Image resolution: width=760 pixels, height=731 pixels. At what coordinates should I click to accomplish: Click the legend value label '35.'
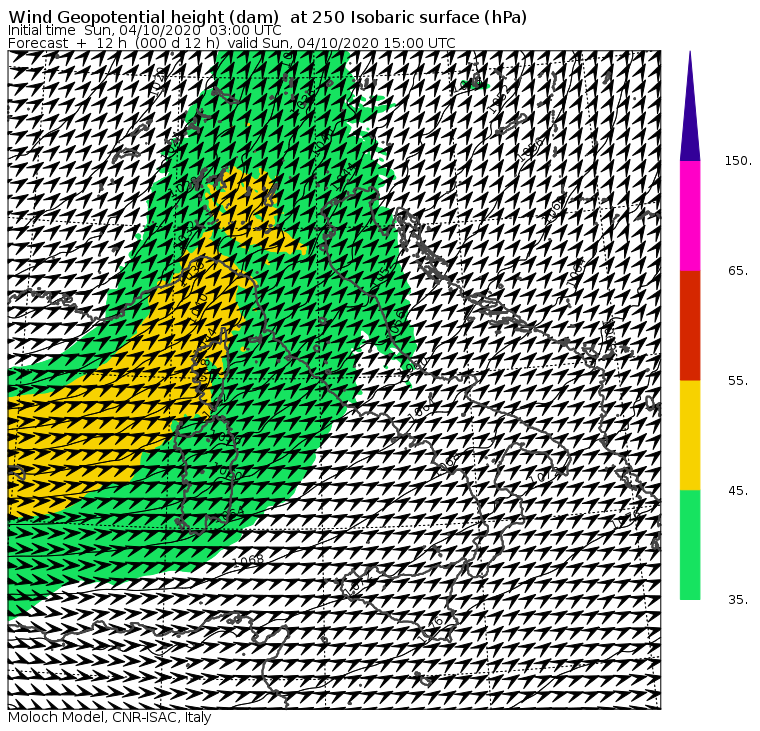pyautogui.click(x=739, y=600)
